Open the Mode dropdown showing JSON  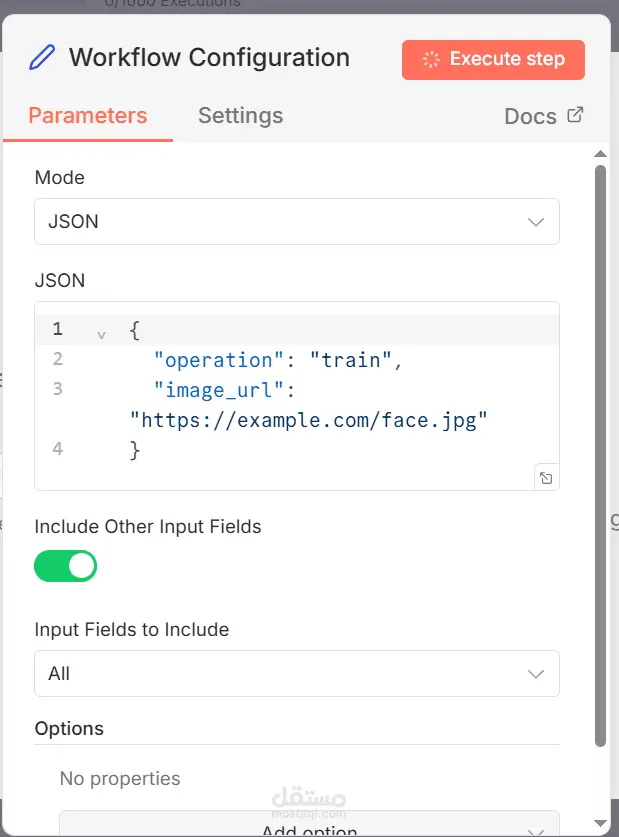[297, 222]
